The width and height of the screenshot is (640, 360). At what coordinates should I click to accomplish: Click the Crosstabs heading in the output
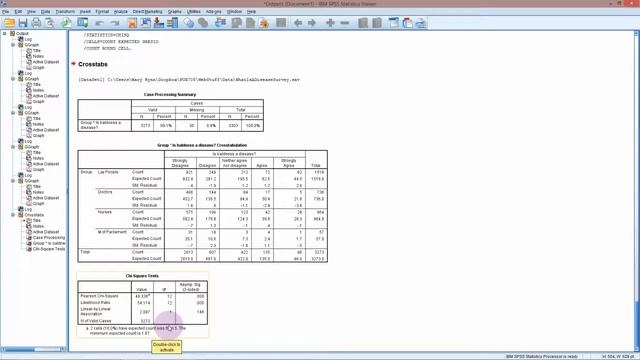coord(93,64)
